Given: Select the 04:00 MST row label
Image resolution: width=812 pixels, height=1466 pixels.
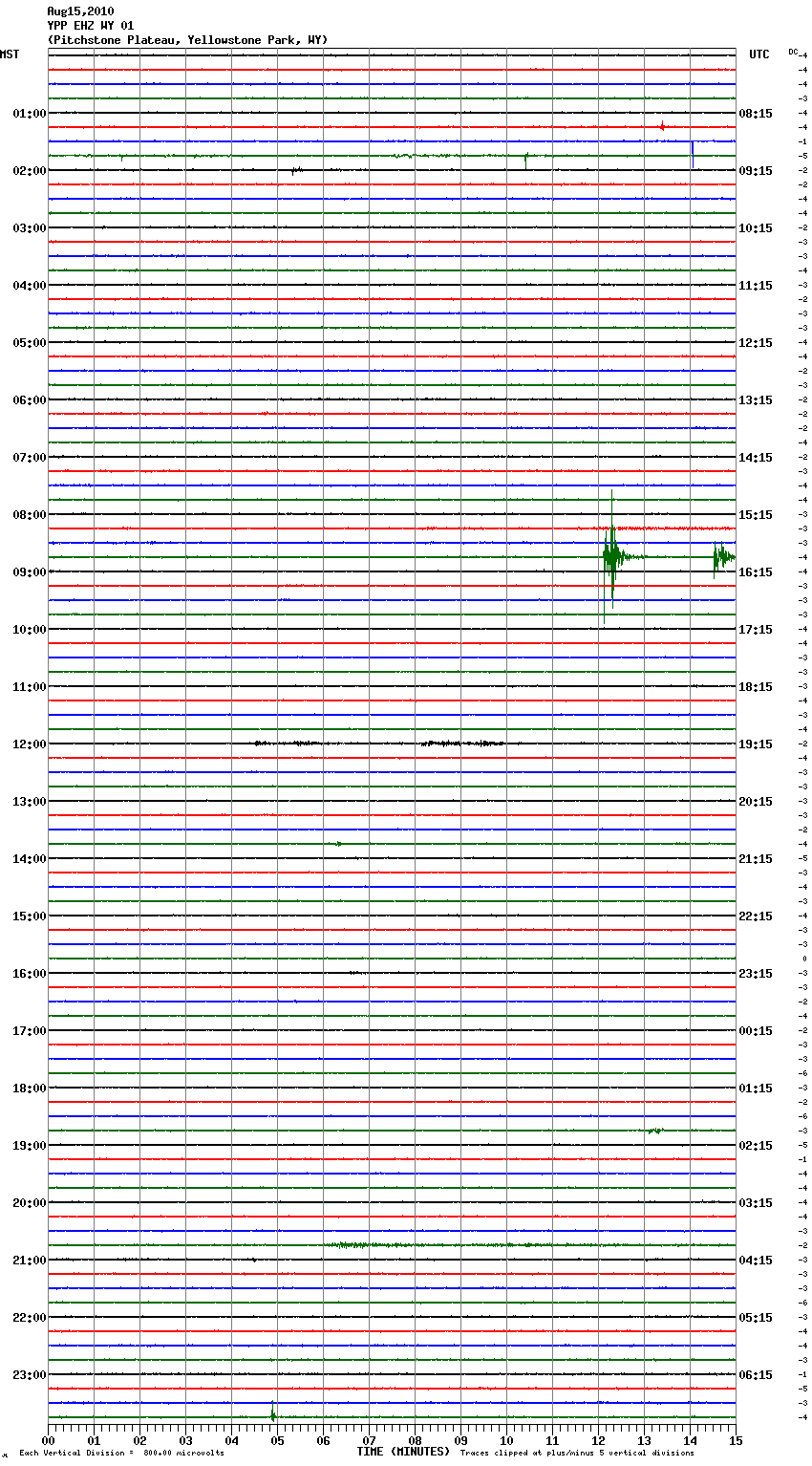Looking at the screenshot, I should coord(30,286).
